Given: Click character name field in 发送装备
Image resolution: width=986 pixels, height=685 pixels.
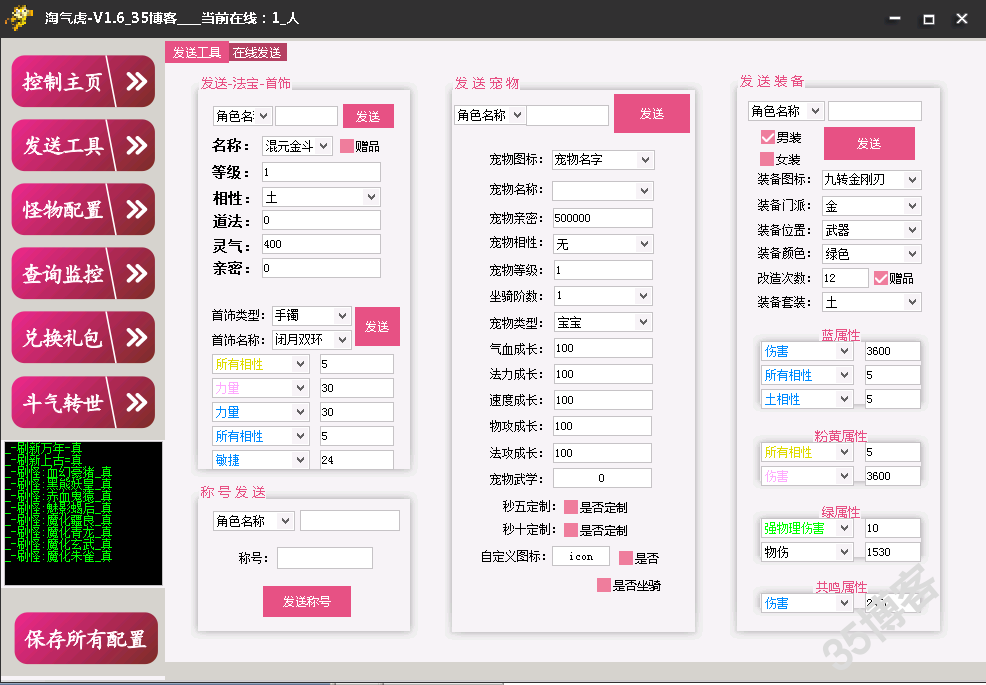Looking at the screenshot, I should 875,111.
